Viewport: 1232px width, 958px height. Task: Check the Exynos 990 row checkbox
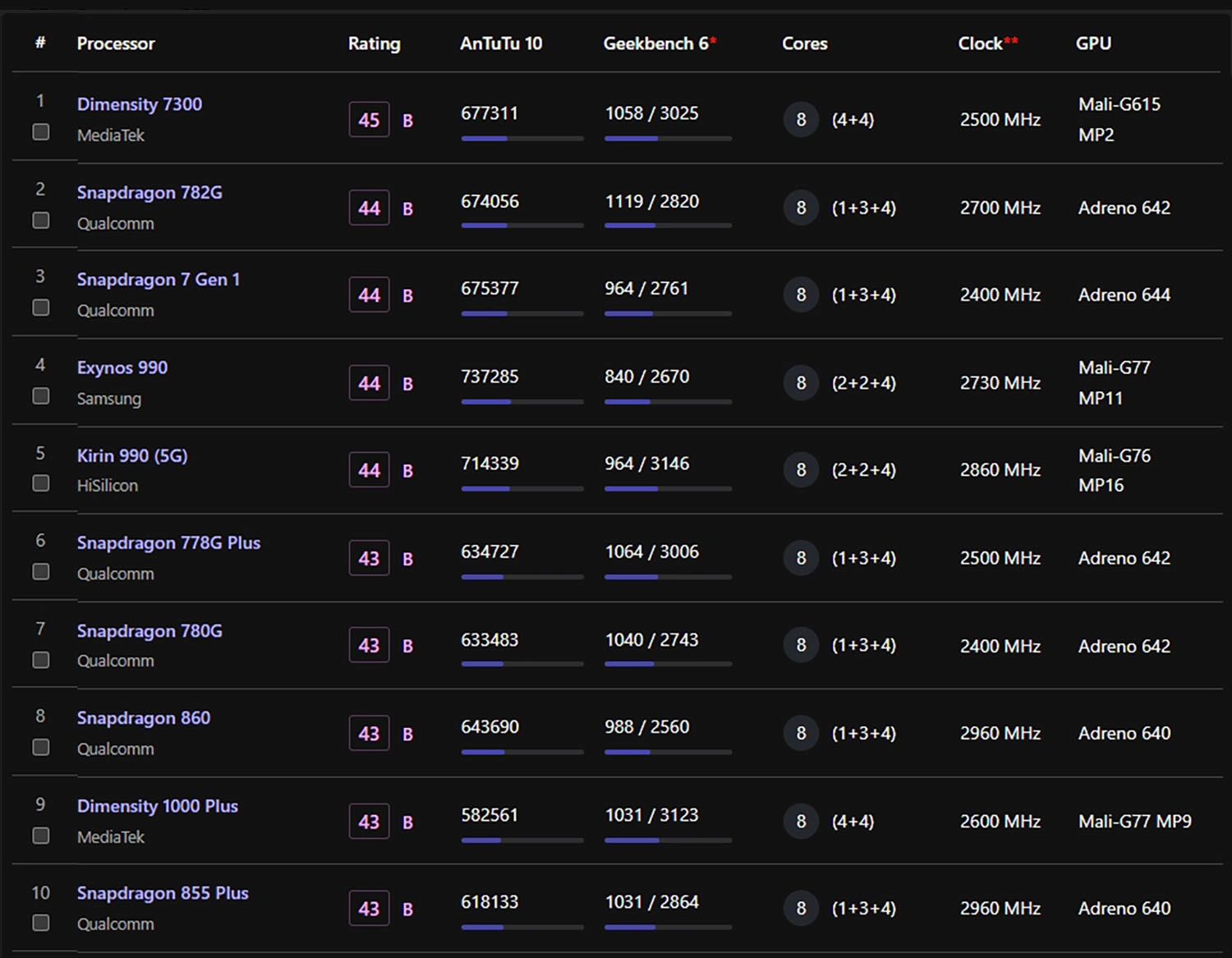pyautogui.click(x=40, y=396)
